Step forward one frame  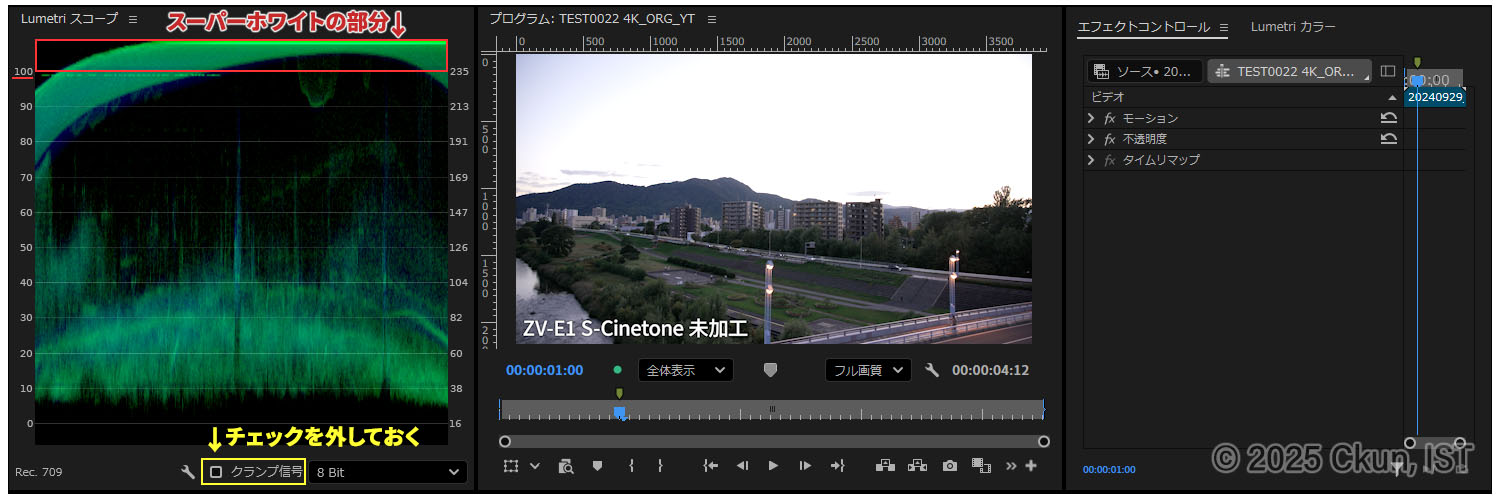point(805,466)
